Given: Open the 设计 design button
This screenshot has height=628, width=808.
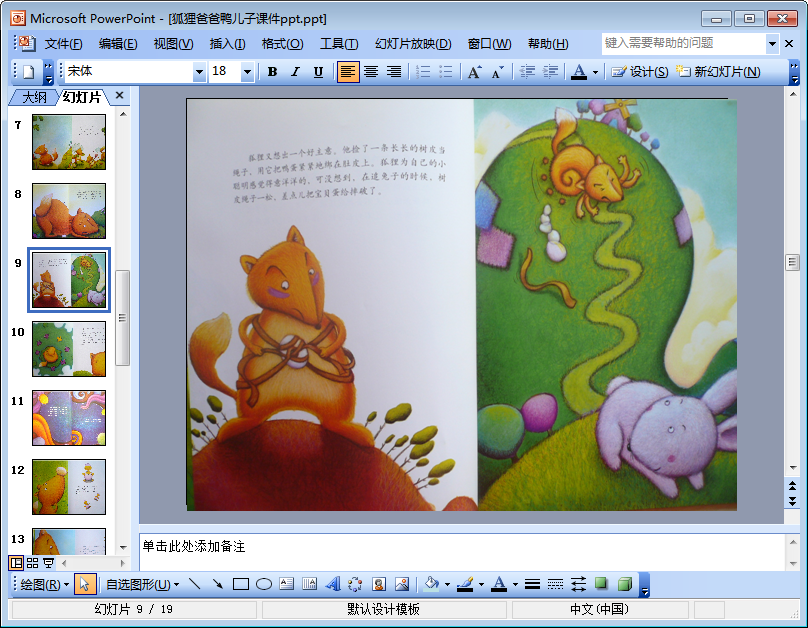Looking at the screenshot, I should 639,72.
